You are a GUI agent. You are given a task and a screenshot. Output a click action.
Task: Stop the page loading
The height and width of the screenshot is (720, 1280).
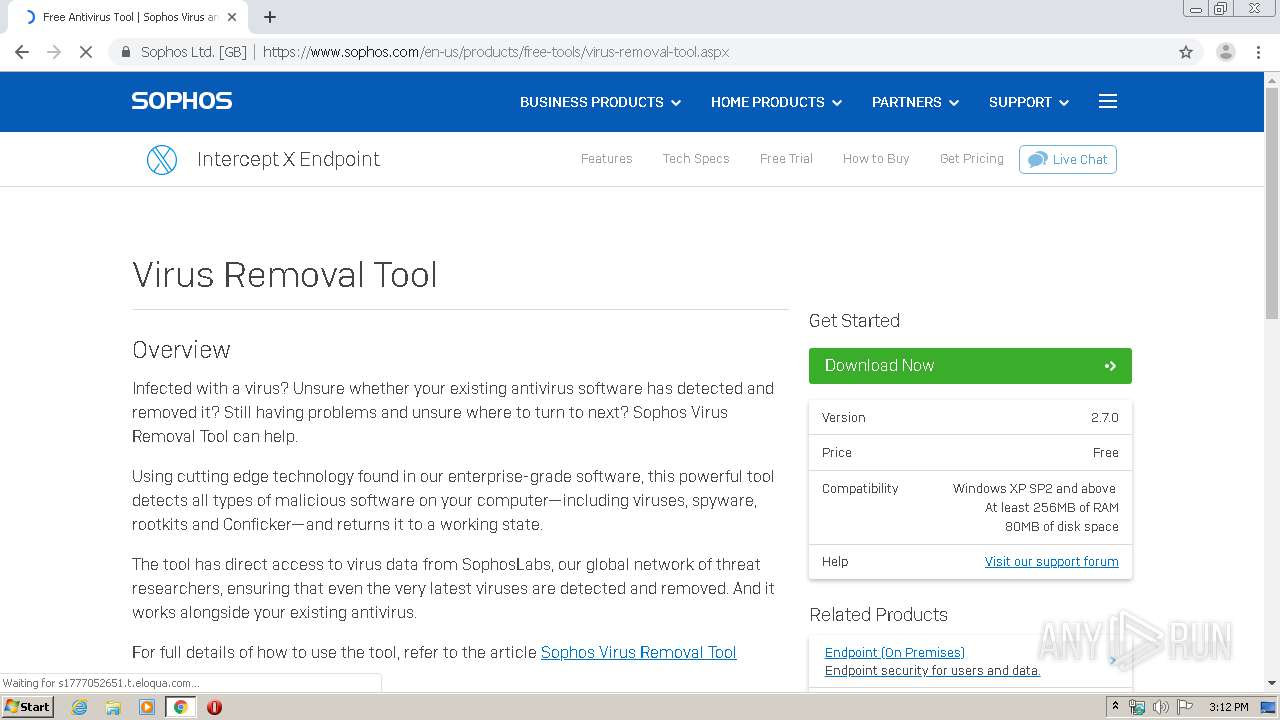(x=86, y=52)
